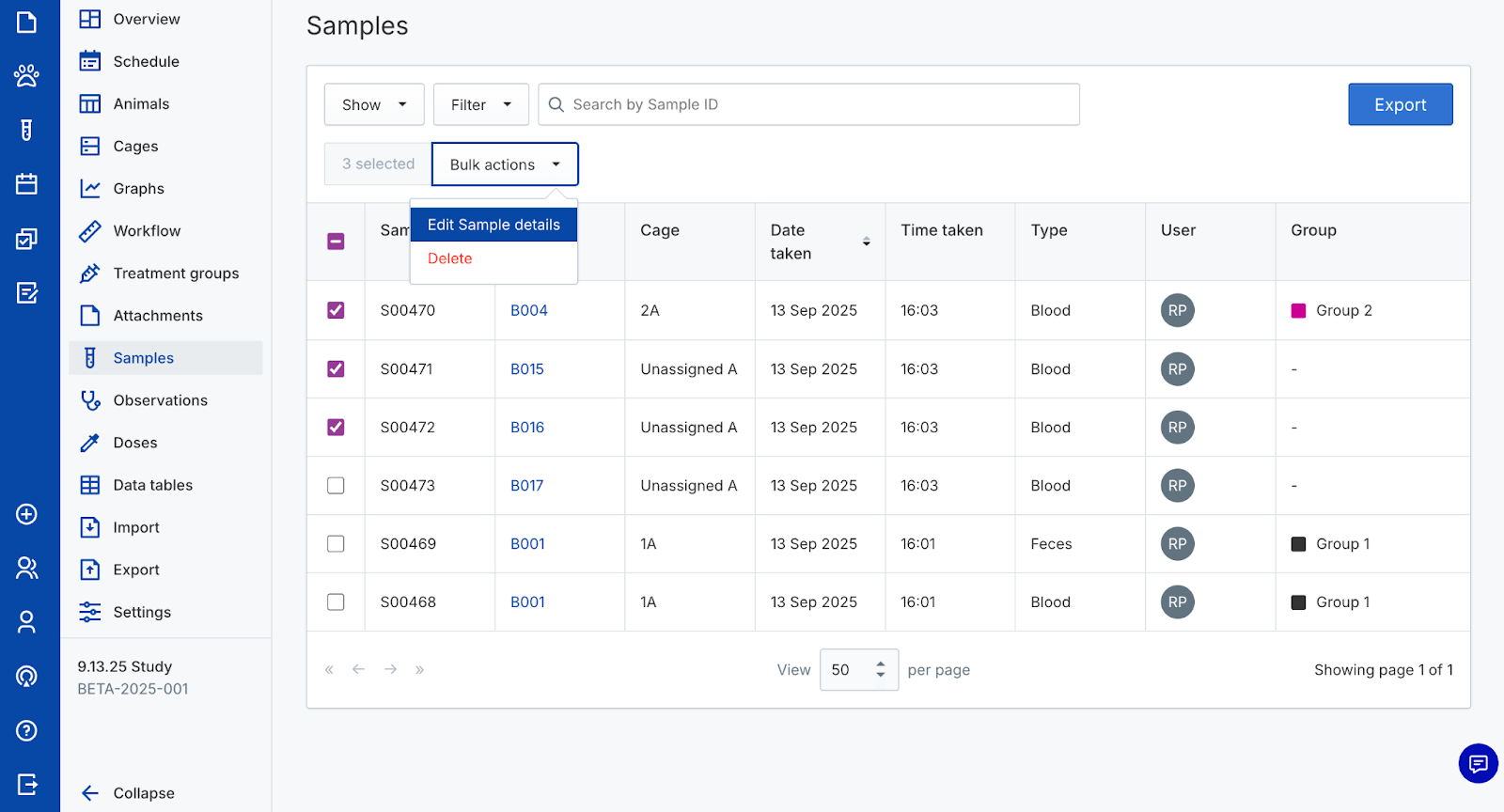The width and height of the screenshot is (1504, 812).
Task: Click the help question mark icon
Action: (x=26, y=730)
